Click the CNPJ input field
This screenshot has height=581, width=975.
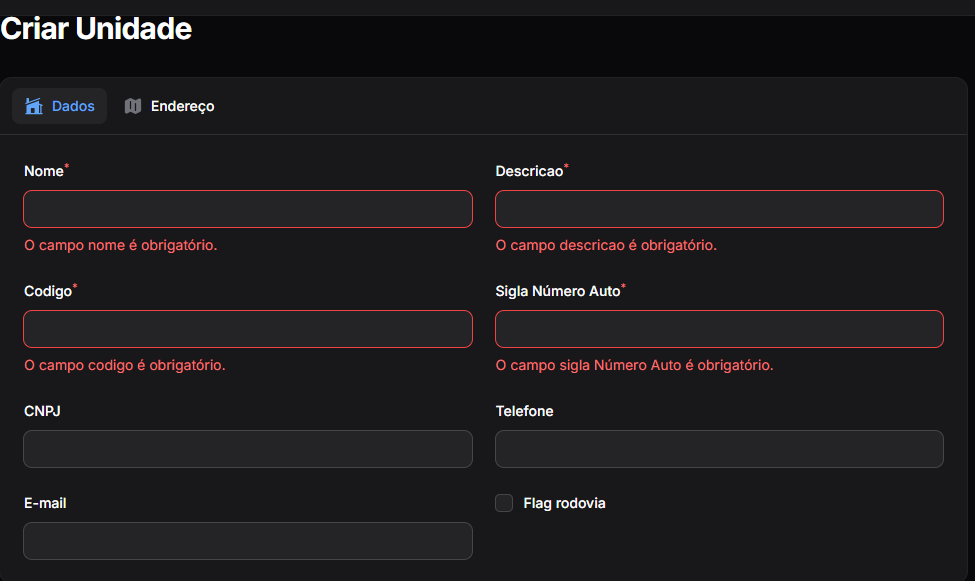[248, 449]
